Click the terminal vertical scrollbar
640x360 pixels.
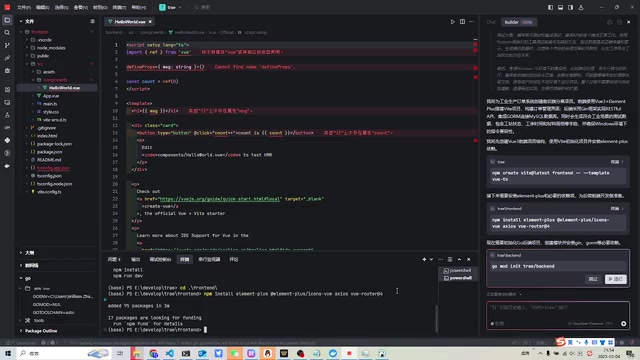coord(436,319)
